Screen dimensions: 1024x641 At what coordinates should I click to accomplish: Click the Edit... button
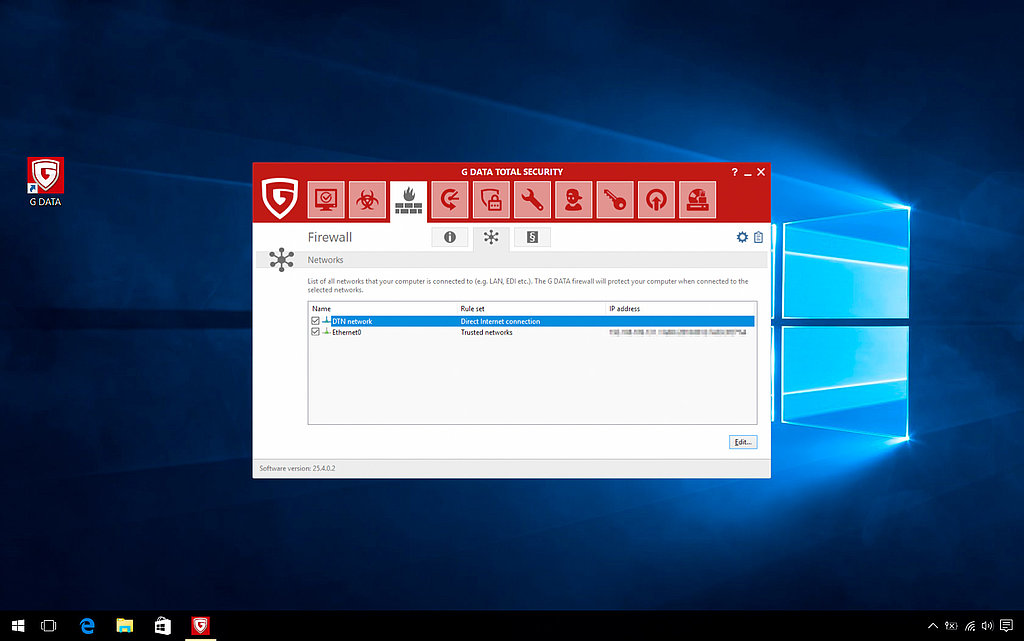point(742,441)
